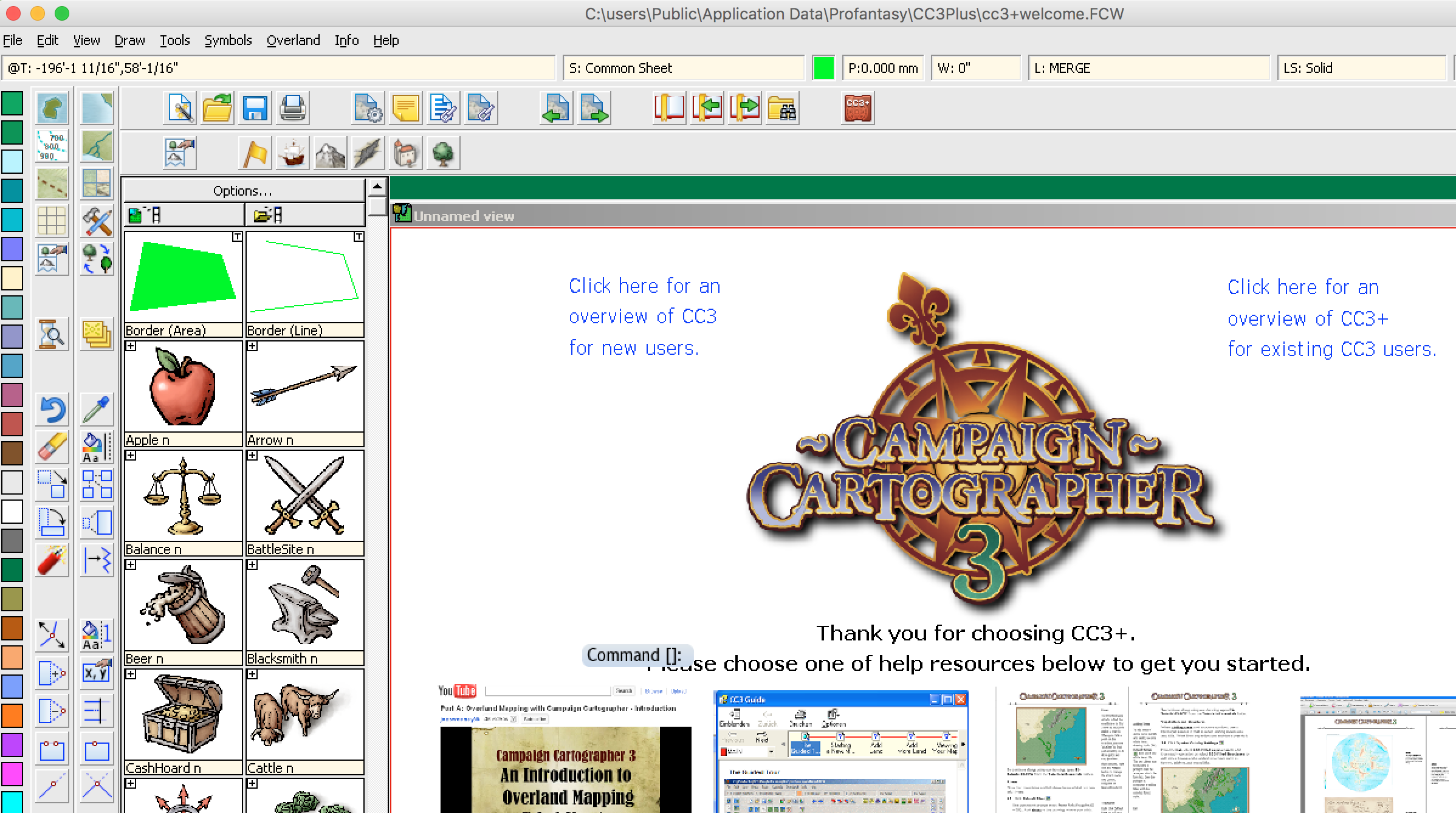Click the Zoom hourglass magnifier icon
This screenshot has height=813, width=1456.
[x=52, y=334]
